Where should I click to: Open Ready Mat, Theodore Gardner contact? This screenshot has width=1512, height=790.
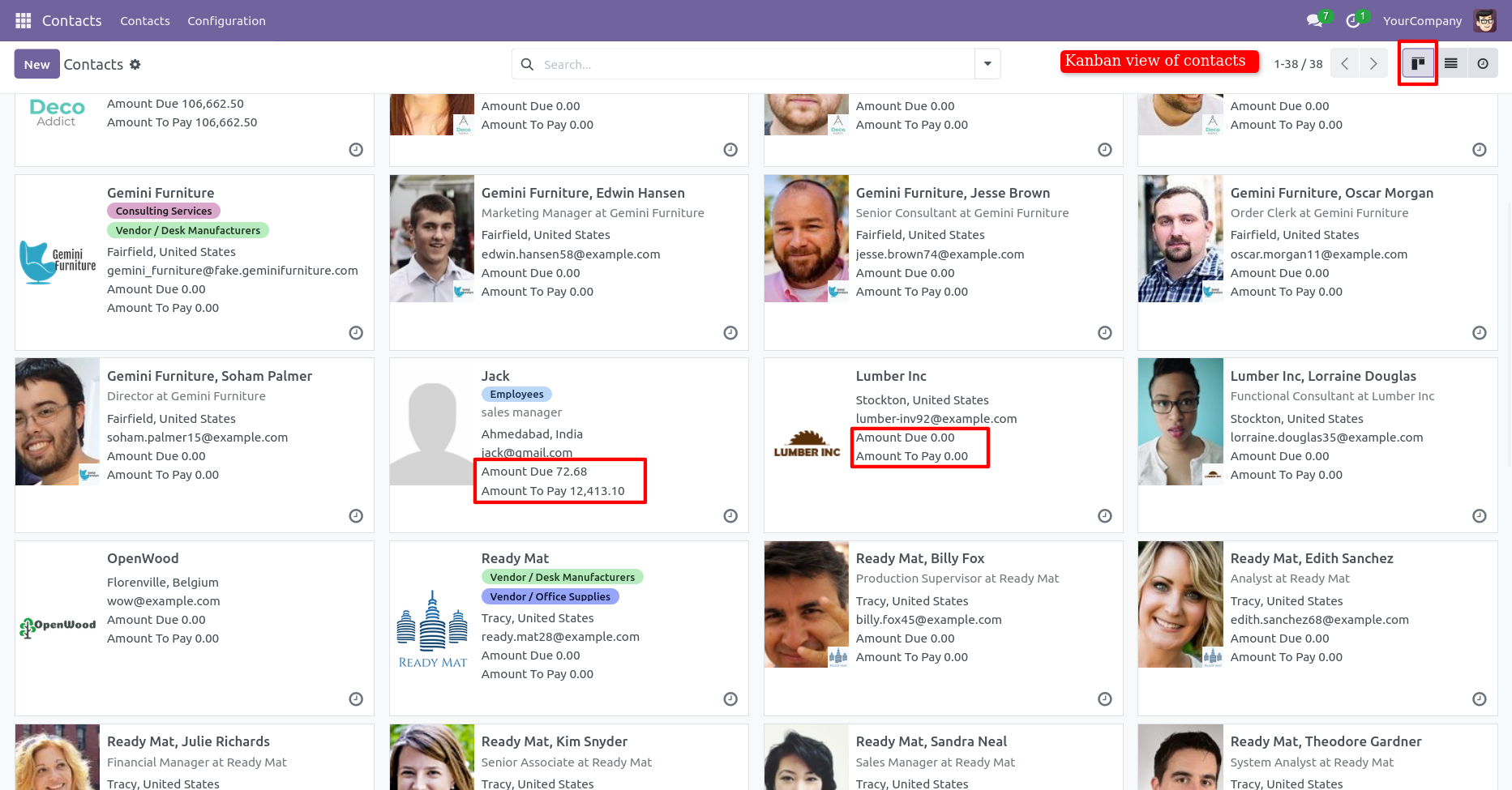point(1326,741)
